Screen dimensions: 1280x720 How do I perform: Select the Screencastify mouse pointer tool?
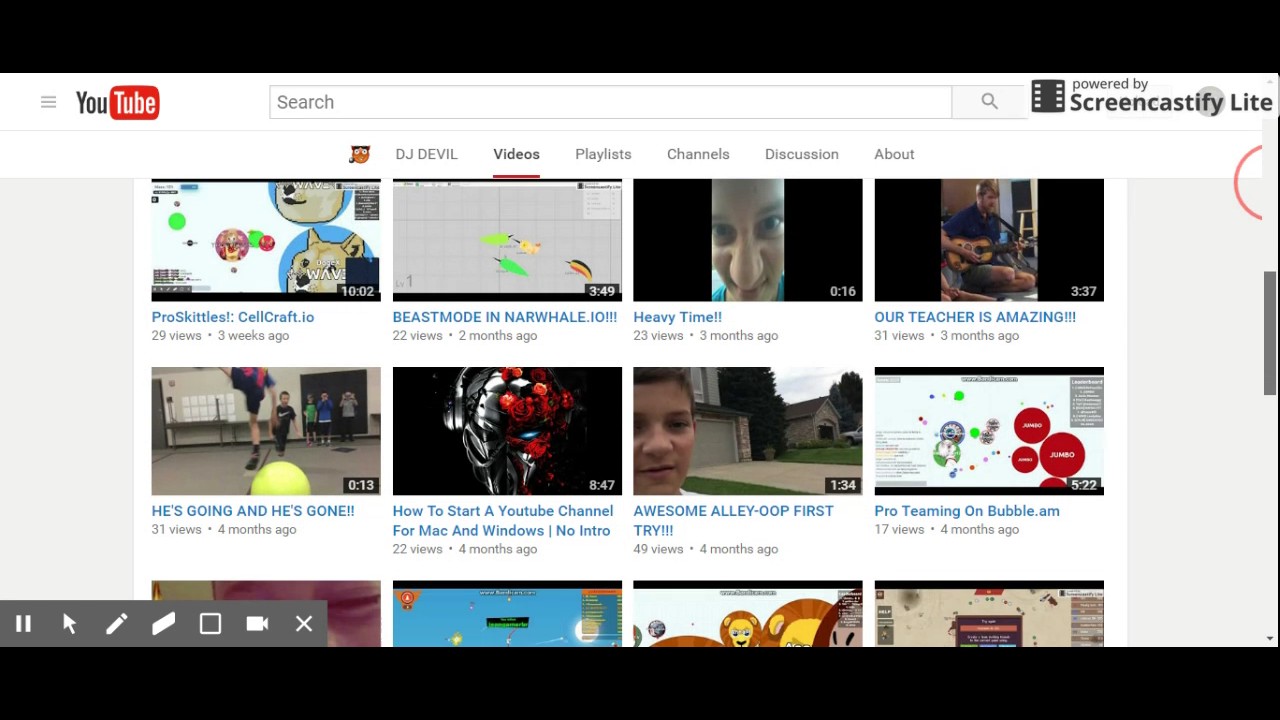point(70,624)
